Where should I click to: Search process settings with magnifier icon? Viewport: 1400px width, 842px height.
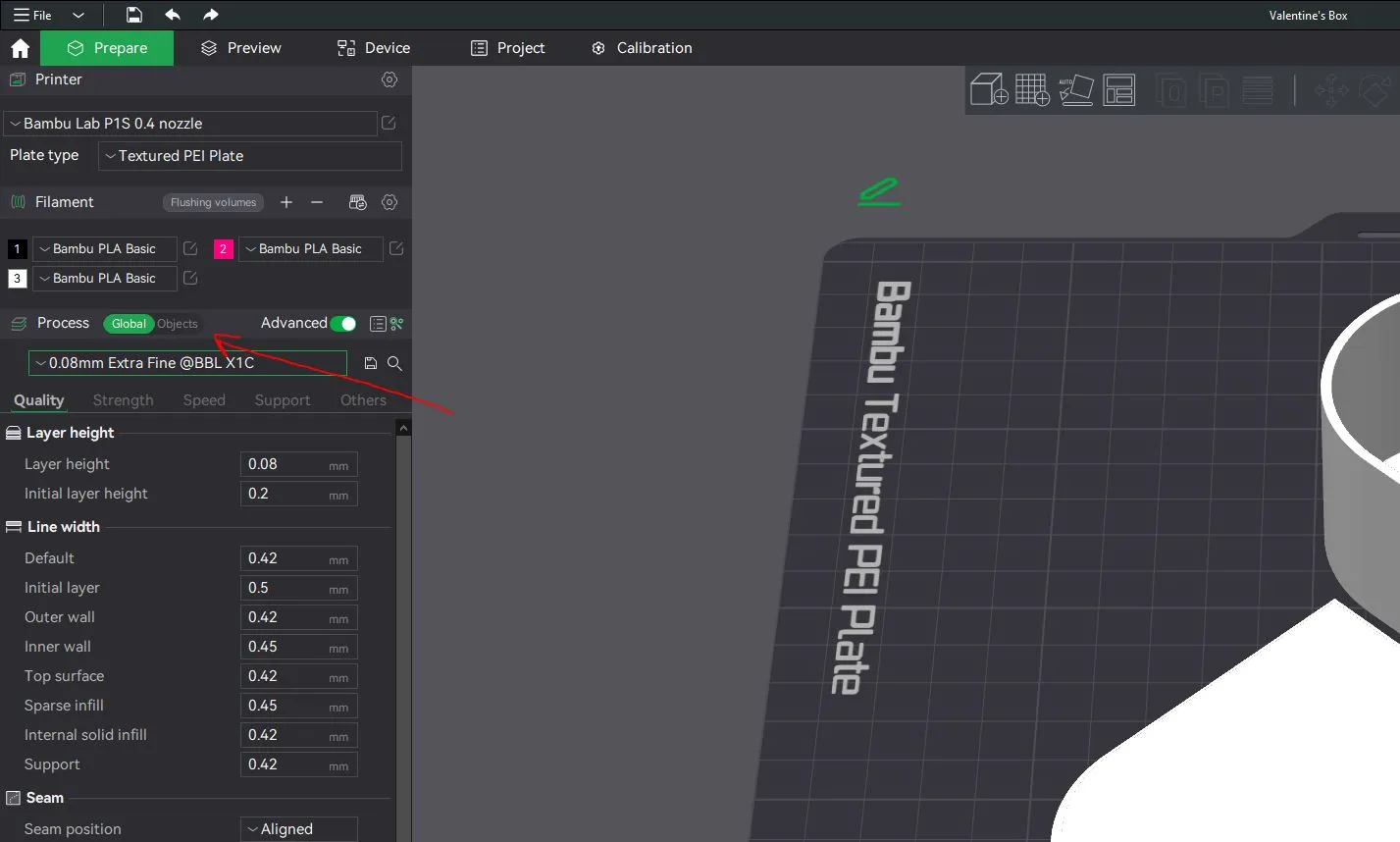click(394, 363)
